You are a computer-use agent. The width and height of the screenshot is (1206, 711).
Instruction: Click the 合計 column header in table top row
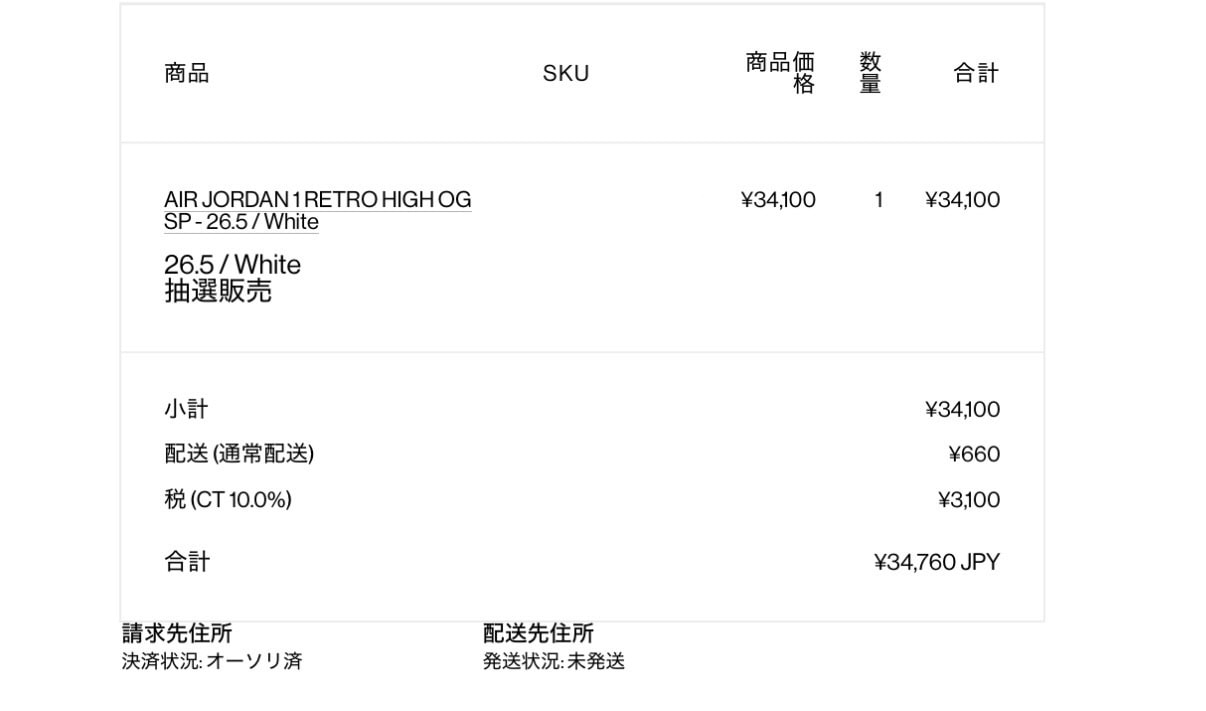976,73
